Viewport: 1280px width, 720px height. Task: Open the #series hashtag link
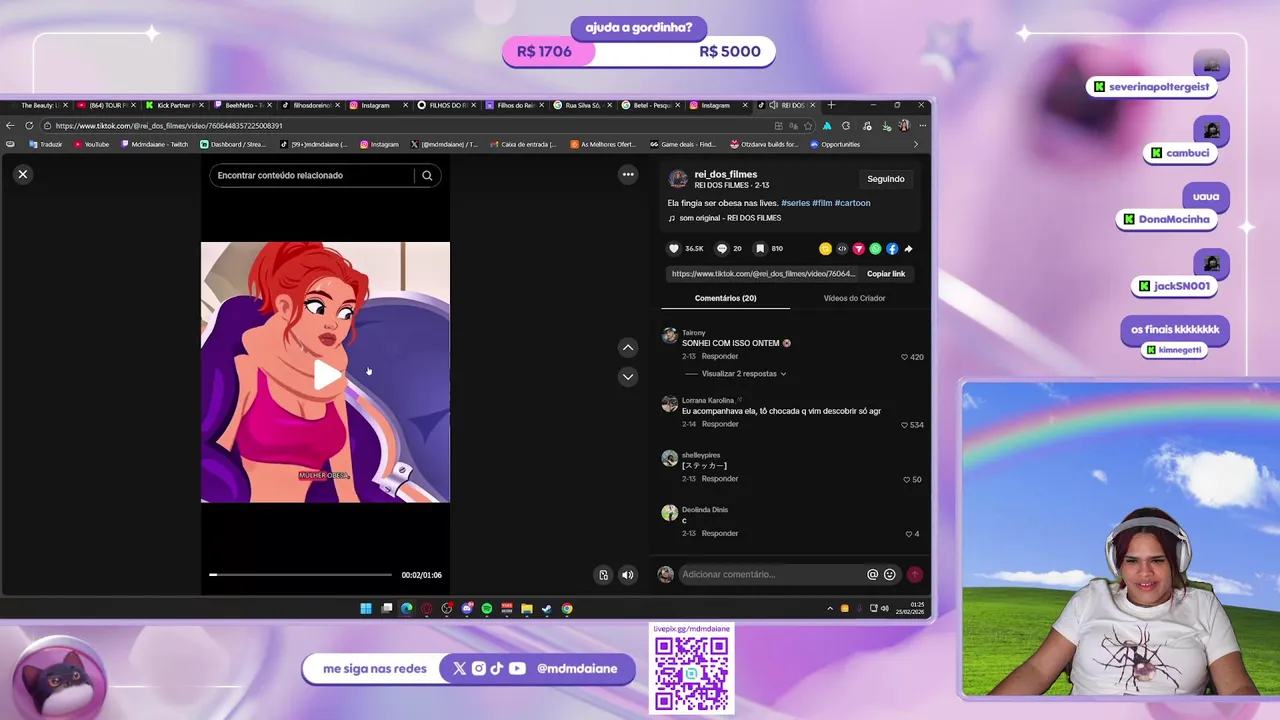795,203
